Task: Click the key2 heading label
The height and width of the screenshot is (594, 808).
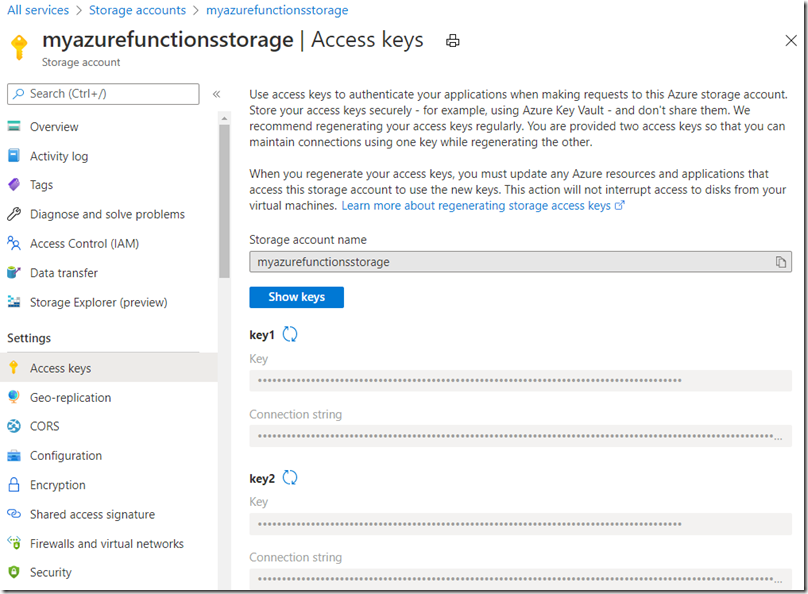Action: coord(262,479)
